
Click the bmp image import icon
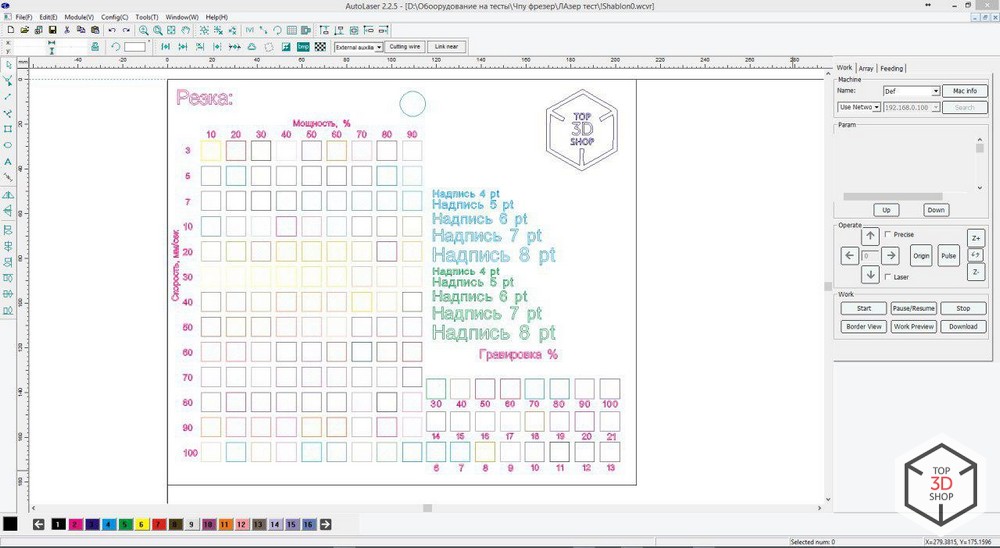(x=303, y=47)
